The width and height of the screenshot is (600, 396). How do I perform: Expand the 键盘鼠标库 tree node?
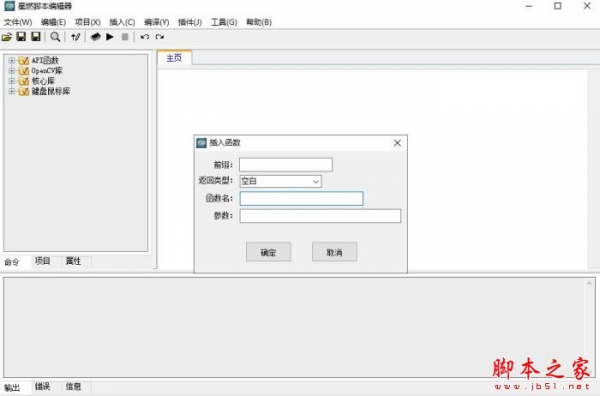pyautogui.click(x=11, y=91)
